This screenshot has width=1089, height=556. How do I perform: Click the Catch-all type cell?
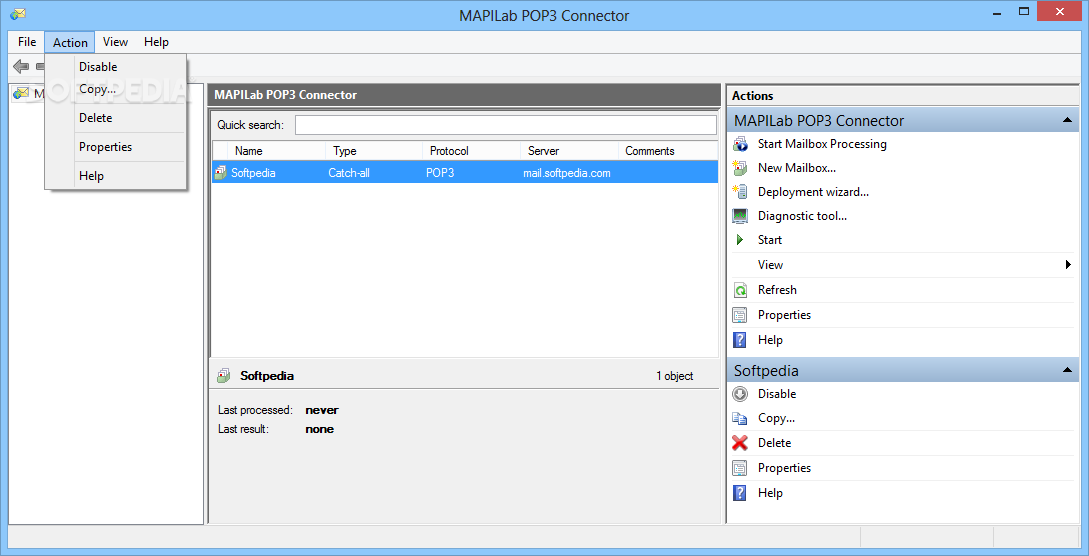click(349, 173)
